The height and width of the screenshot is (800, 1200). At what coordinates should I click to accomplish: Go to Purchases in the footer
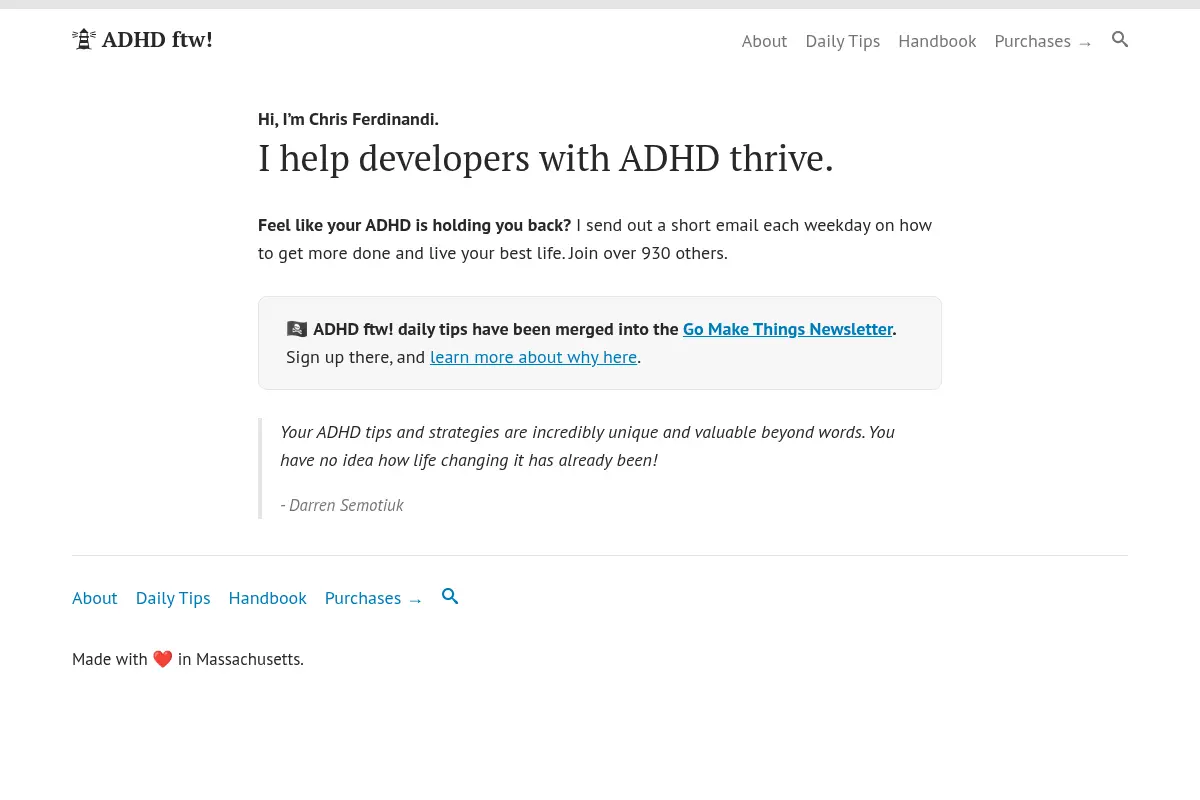[x=373, y=598]
